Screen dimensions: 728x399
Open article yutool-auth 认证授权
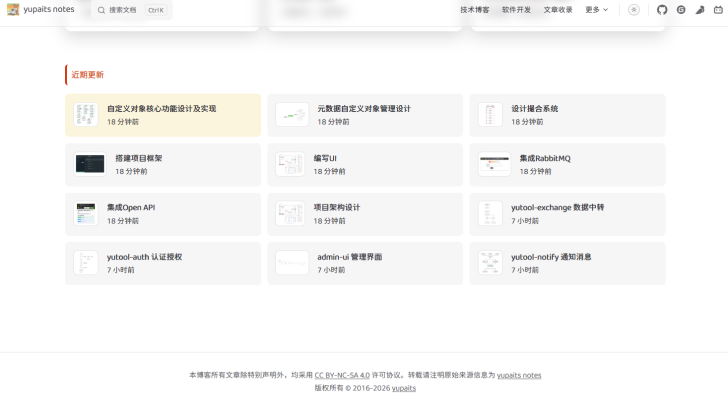163,263
